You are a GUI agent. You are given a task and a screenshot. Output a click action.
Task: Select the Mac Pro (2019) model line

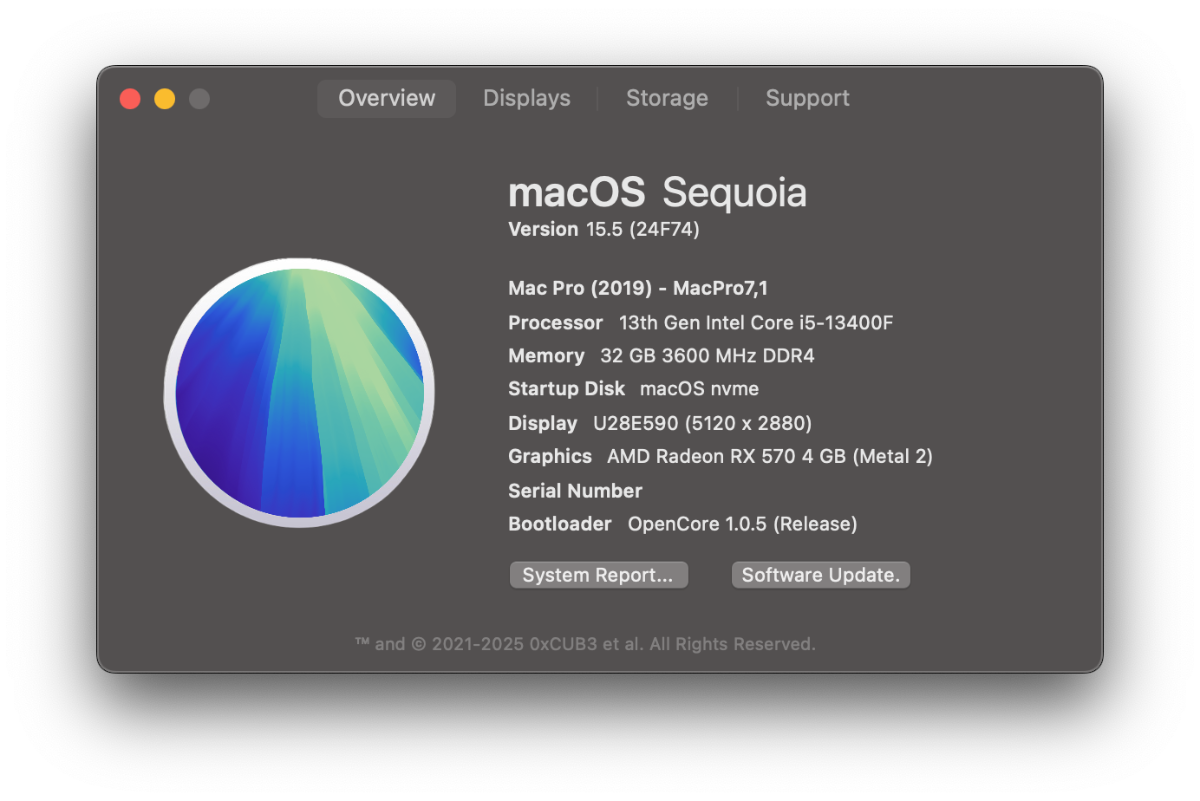click(x=638, y=289)
